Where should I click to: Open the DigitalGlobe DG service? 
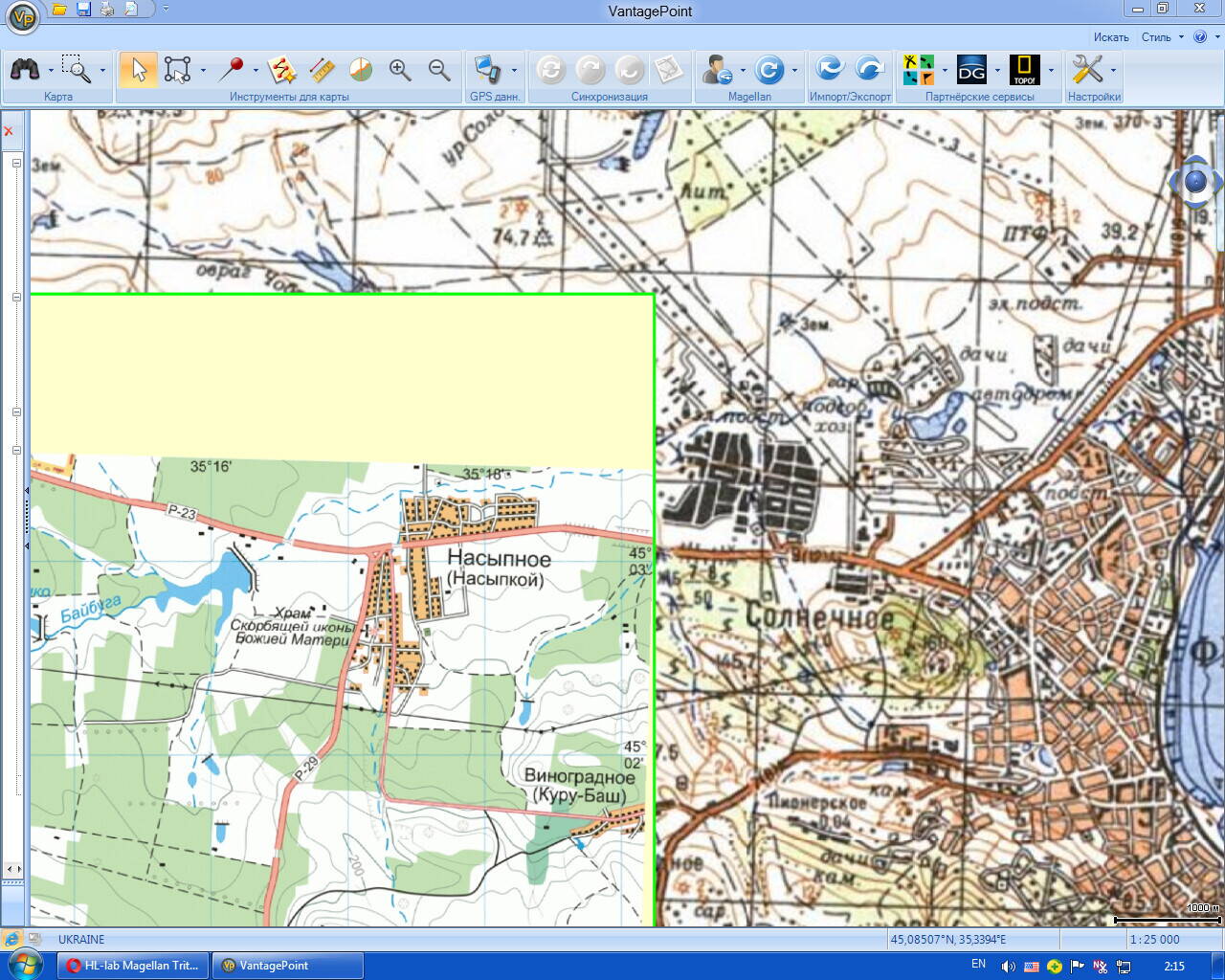coord(971,70)
